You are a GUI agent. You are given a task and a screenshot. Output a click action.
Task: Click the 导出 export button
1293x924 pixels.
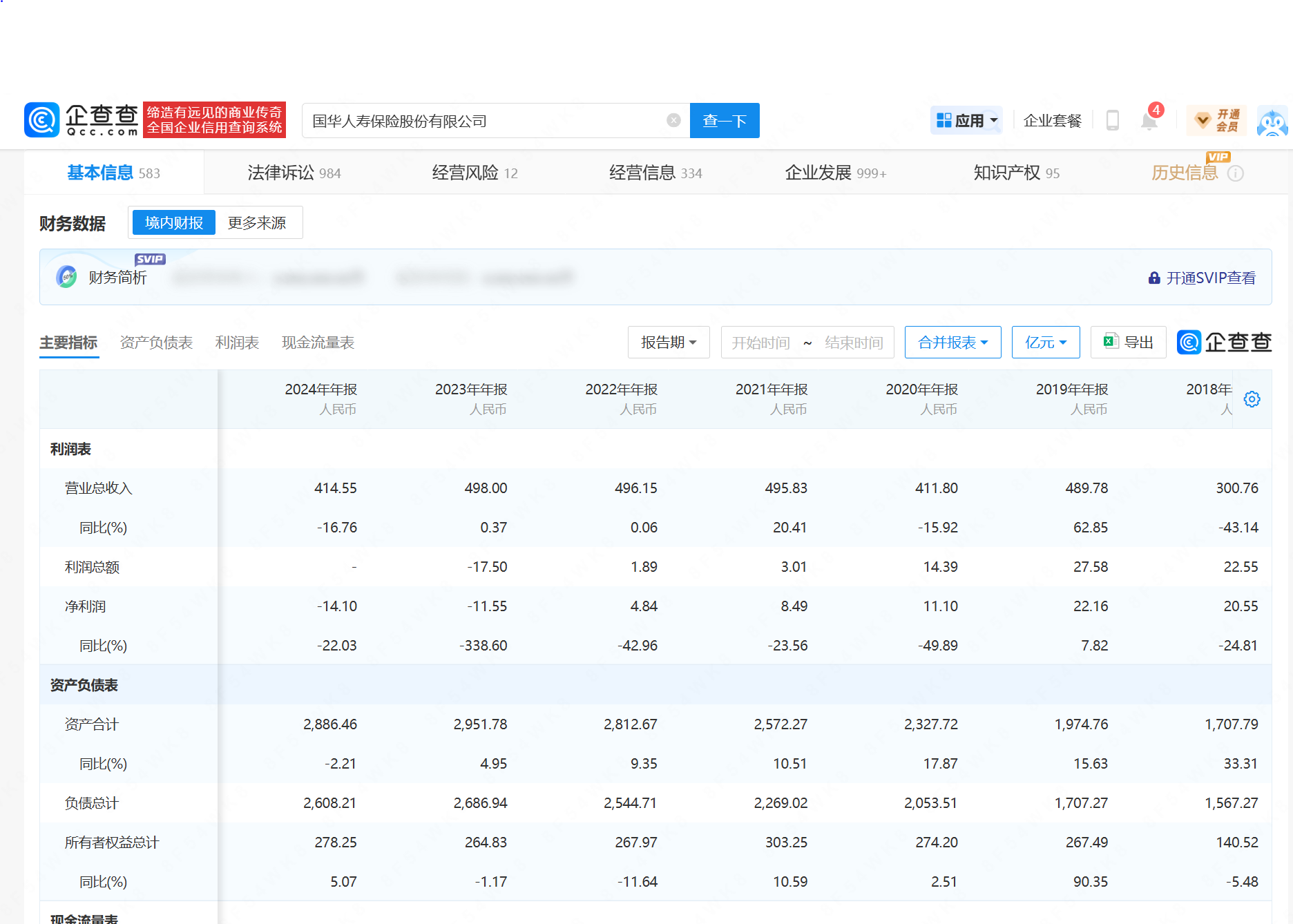(1128, 342)
